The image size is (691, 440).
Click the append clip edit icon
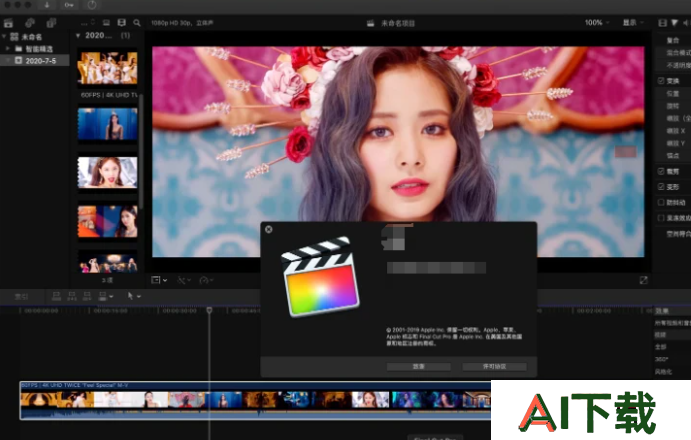coord(87,296)
